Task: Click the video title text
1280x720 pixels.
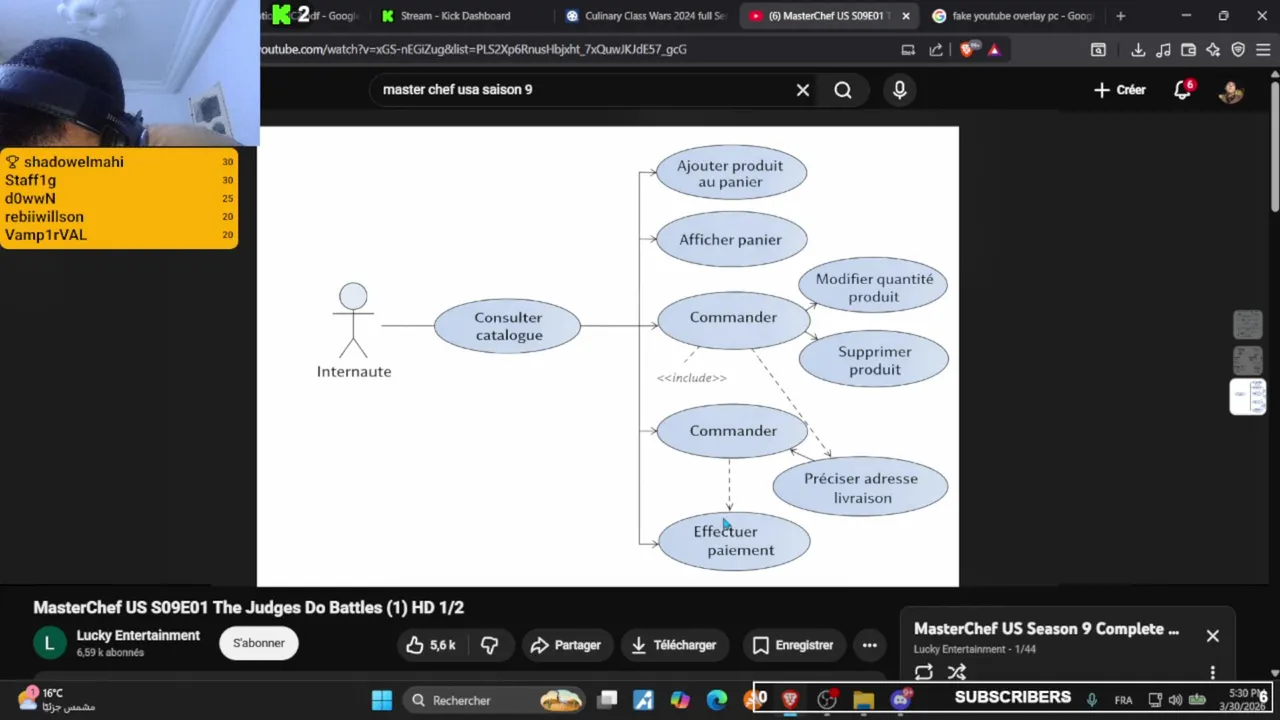Action: [x=248, y=607]
